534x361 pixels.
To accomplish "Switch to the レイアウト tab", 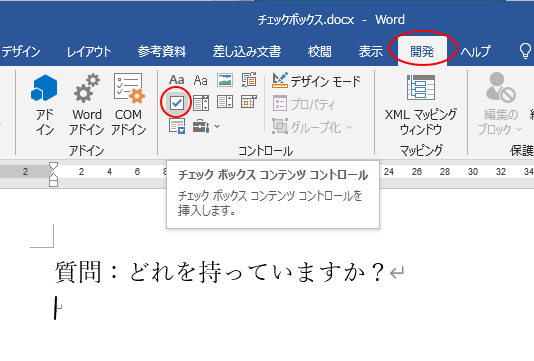I will (x=89, y=52).
